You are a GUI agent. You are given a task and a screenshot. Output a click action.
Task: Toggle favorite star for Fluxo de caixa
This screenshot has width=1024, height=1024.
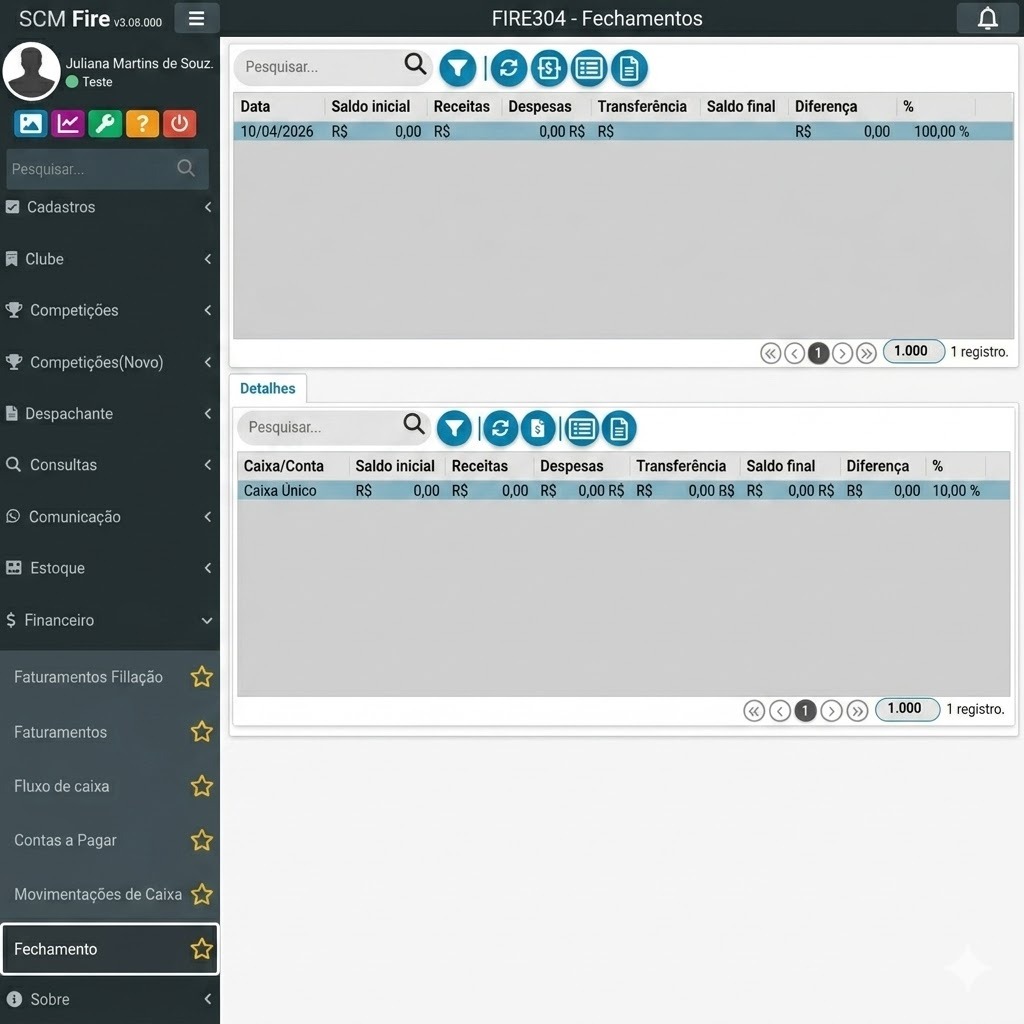tap(202, 786)
